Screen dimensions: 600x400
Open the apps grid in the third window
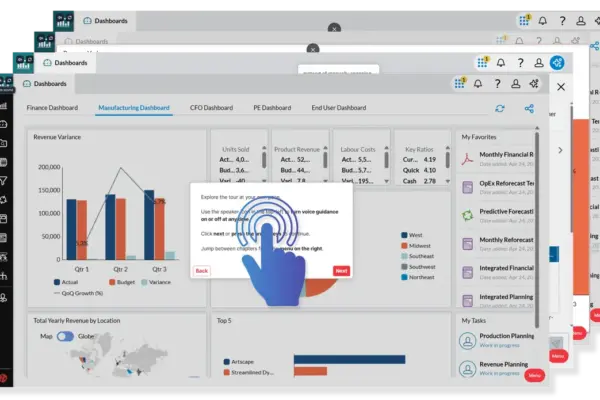482,62
